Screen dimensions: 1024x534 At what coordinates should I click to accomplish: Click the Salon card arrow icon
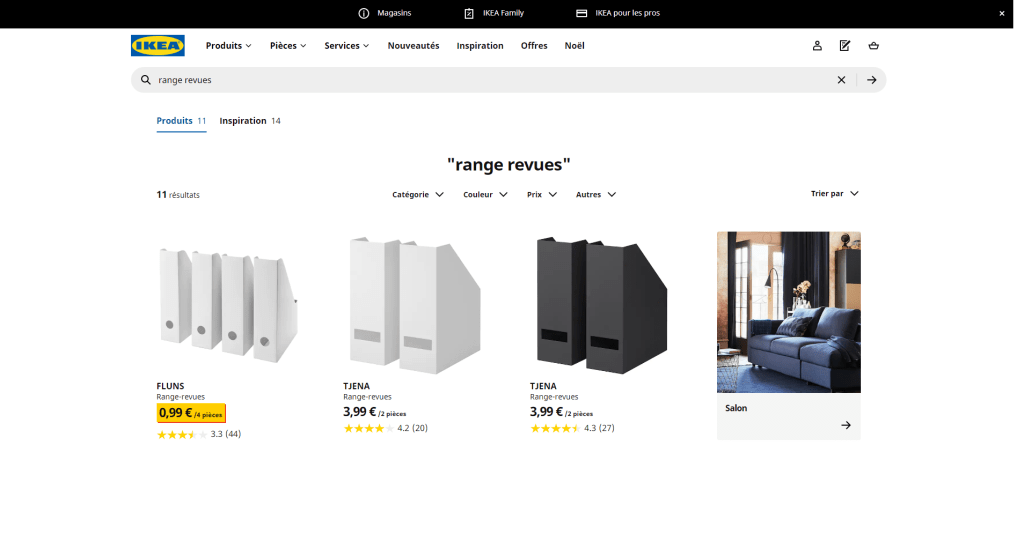point(846,425)
